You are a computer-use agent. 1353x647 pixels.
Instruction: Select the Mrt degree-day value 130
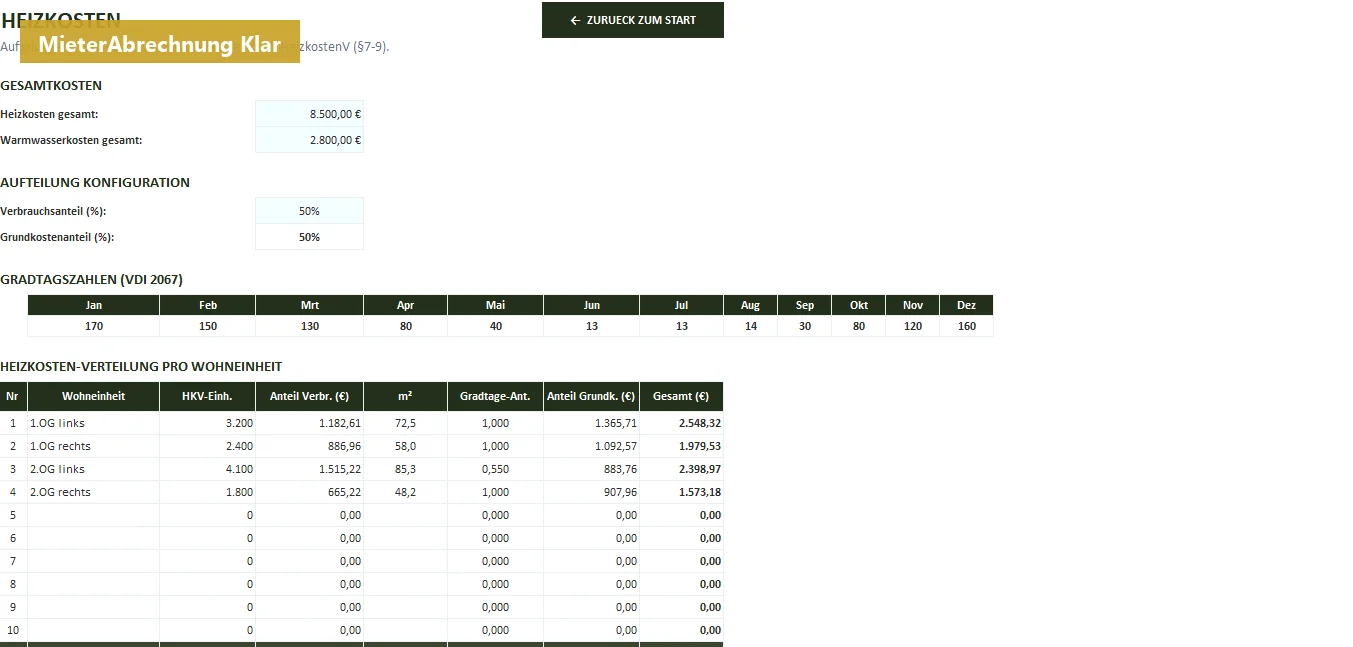point(310,326)
